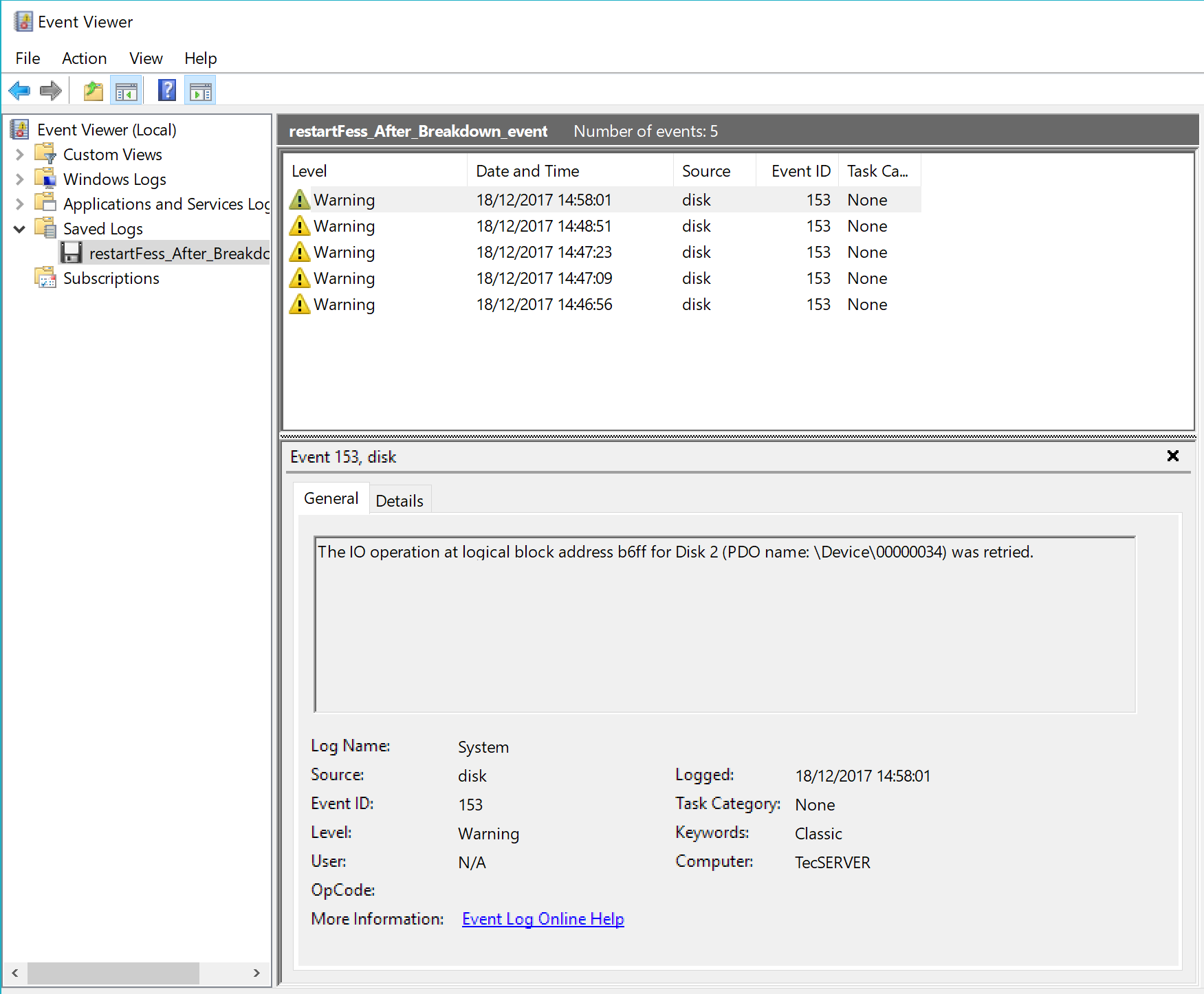
Task: Close the Event 153 preview pane
Action: pyautogui.click(x=1172, y=456)
